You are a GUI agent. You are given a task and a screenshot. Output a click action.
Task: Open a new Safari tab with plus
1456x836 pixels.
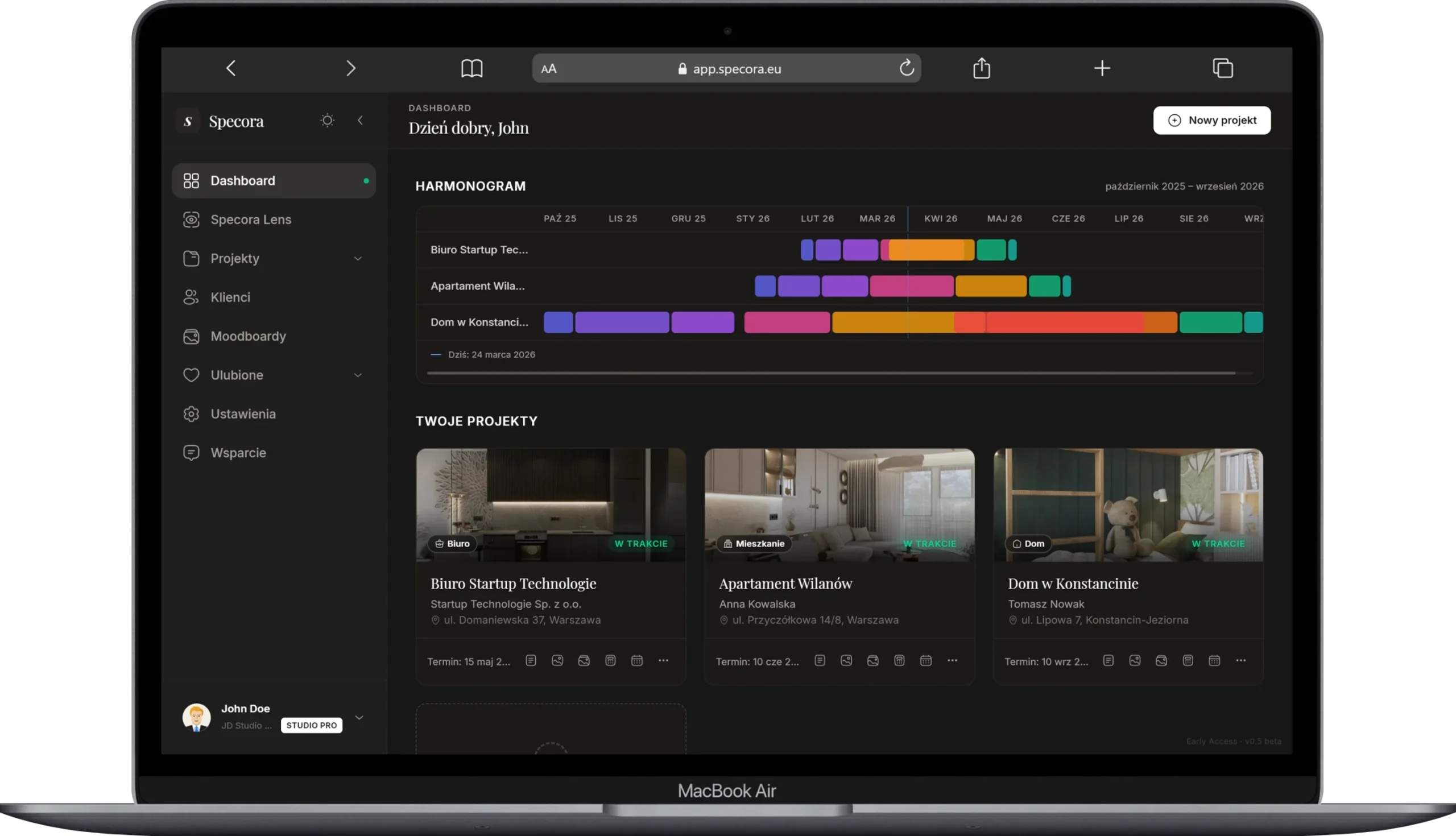[x=1102, y=68]
